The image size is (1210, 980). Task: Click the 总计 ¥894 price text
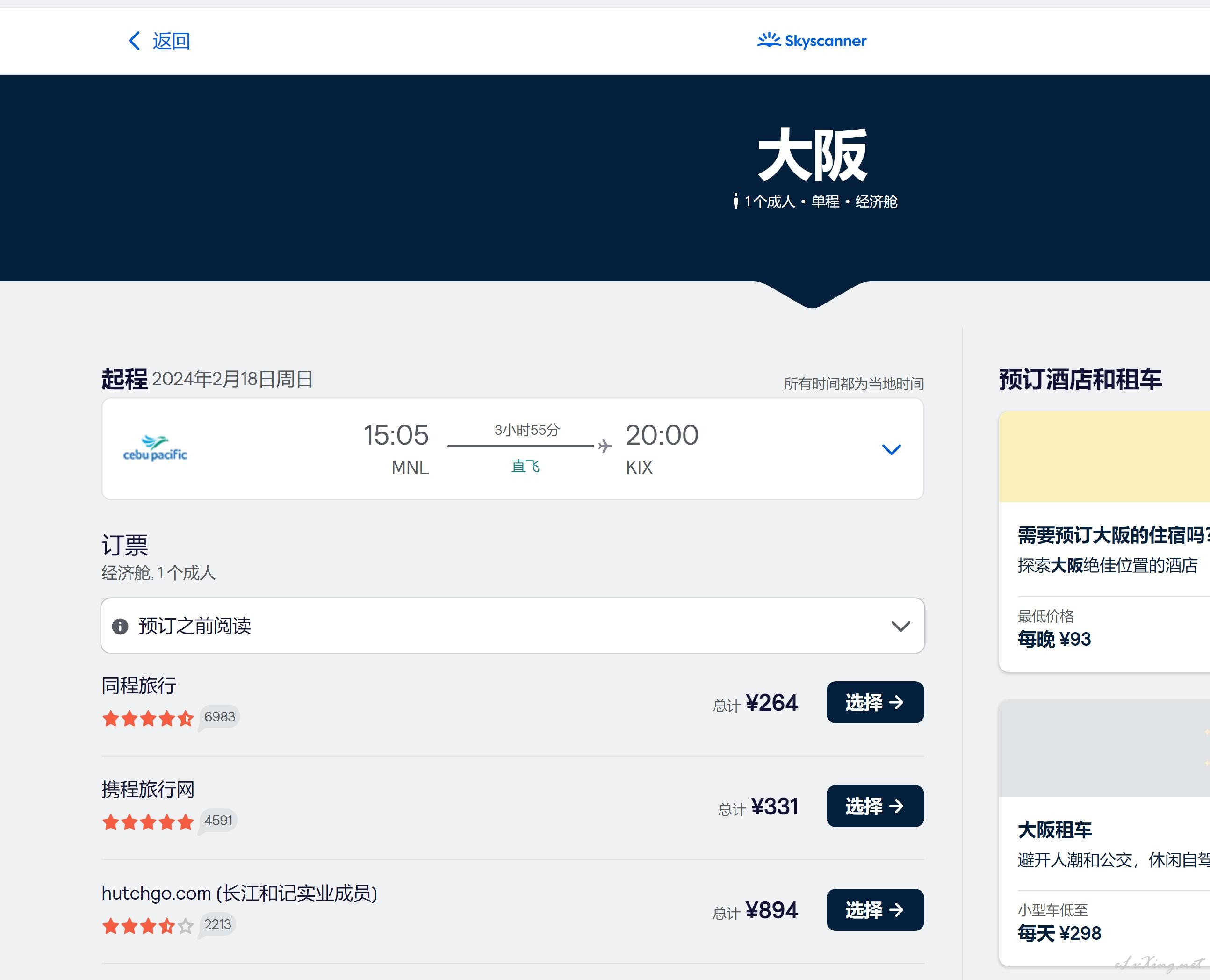pos(755,911)
